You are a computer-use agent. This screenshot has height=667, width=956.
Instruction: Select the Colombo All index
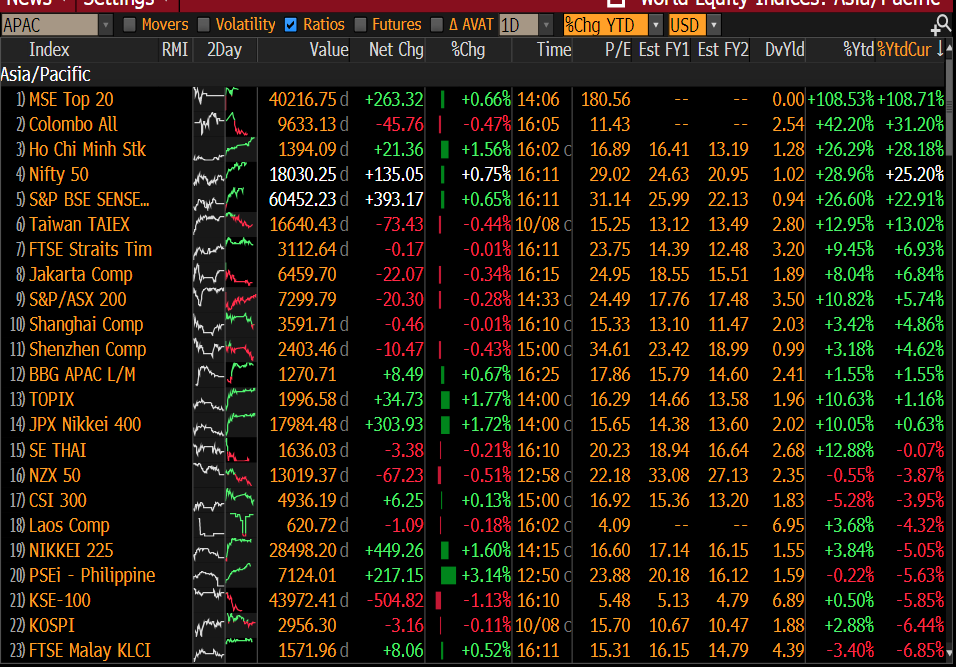(73, 124)
